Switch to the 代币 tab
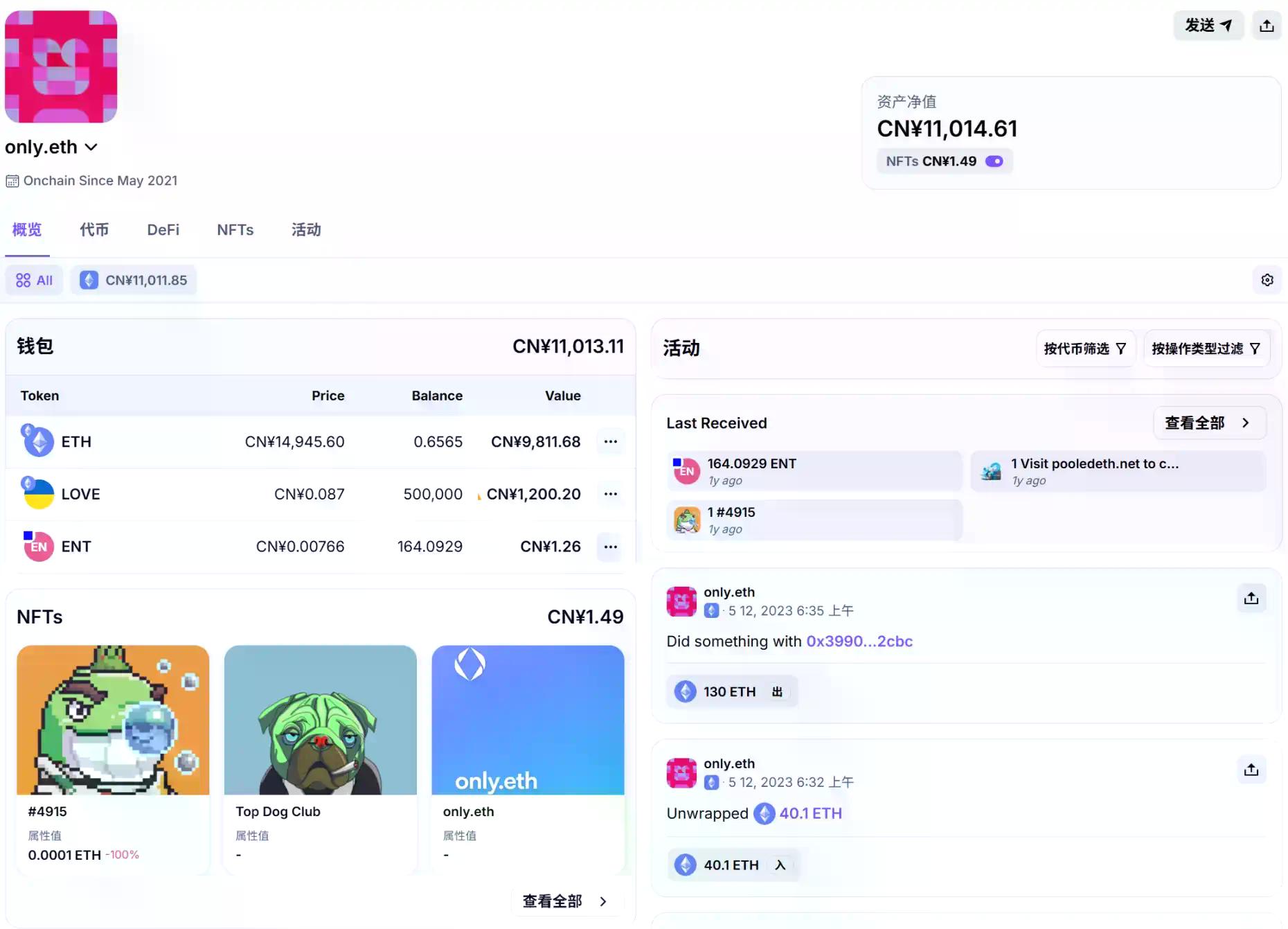1288x929 pixels. point(94,230)
